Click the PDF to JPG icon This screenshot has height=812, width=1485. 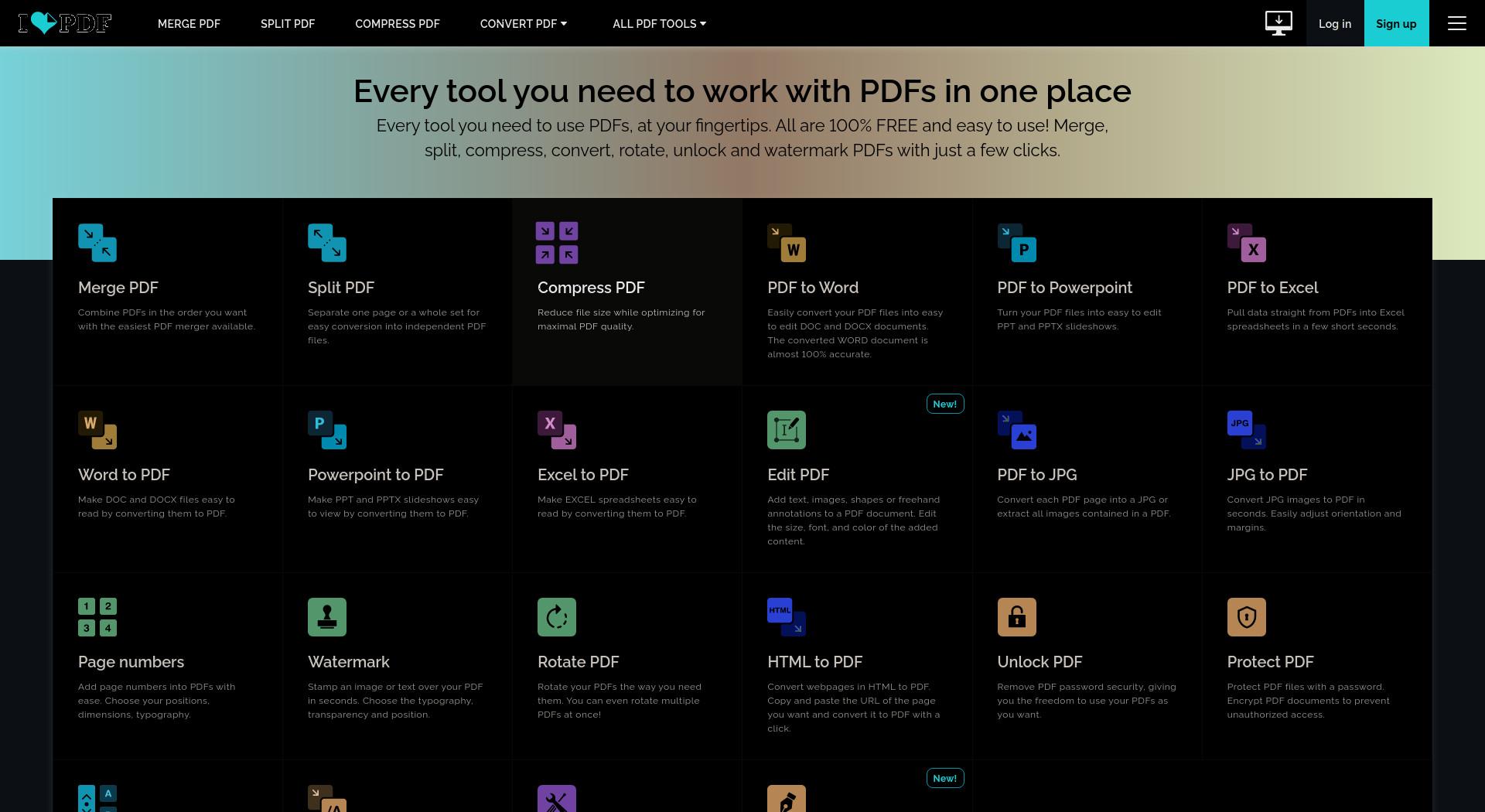[x=1016, y=430]
